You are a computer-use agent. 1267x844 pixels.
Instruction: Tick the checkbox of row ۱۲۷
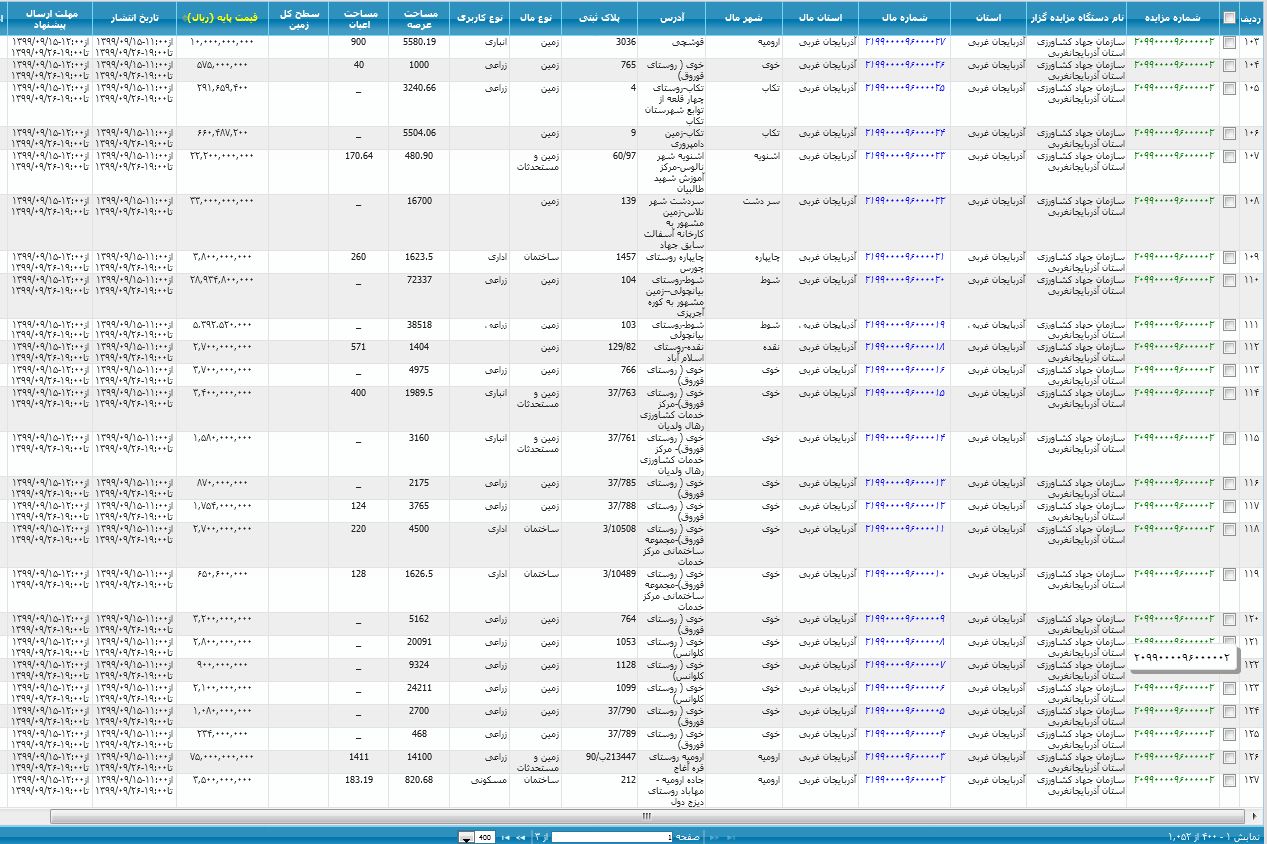(x=1228, y=780)
